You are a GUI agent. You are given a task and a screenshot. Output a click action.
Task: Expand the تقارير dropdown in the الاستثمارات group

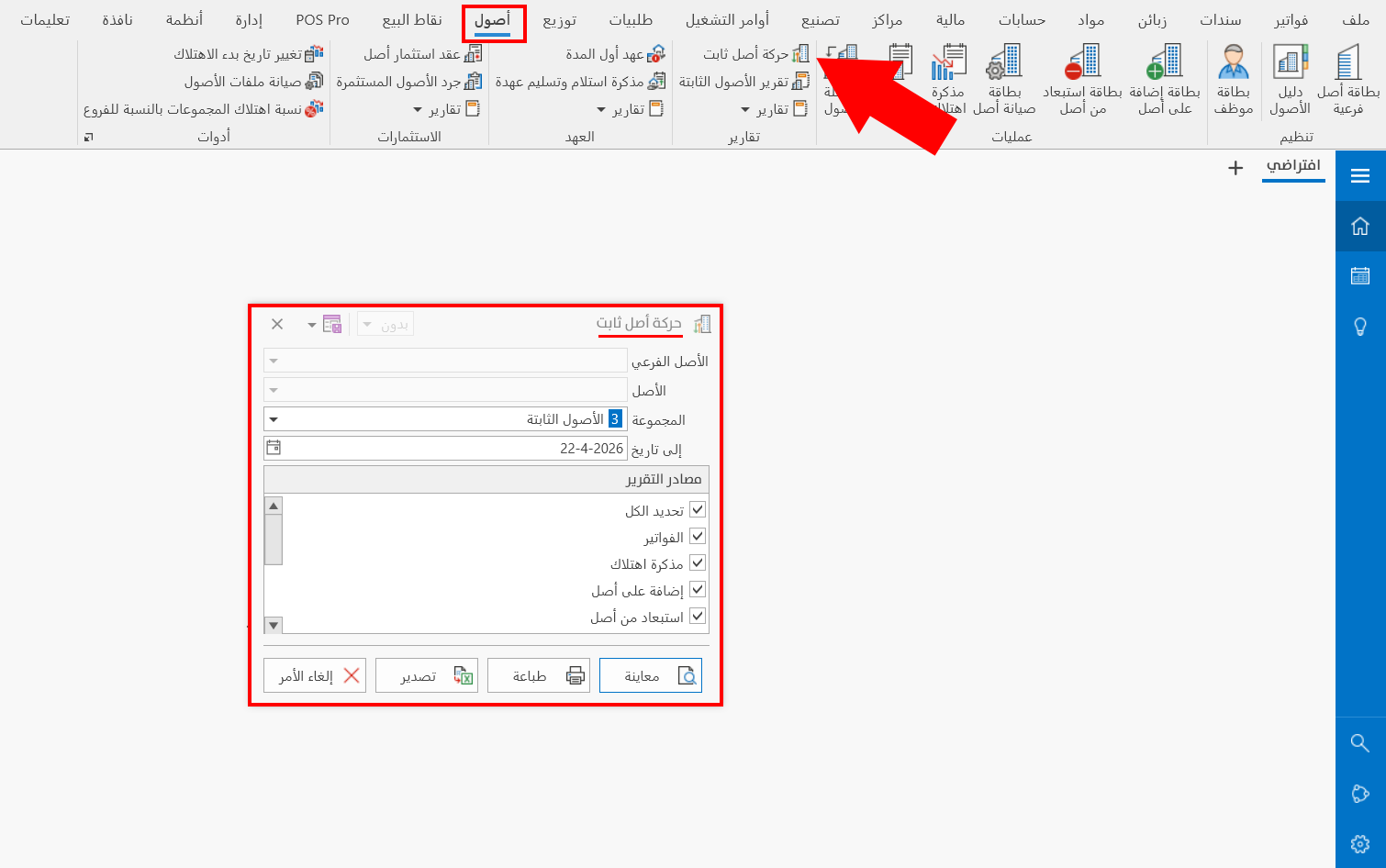446,109
